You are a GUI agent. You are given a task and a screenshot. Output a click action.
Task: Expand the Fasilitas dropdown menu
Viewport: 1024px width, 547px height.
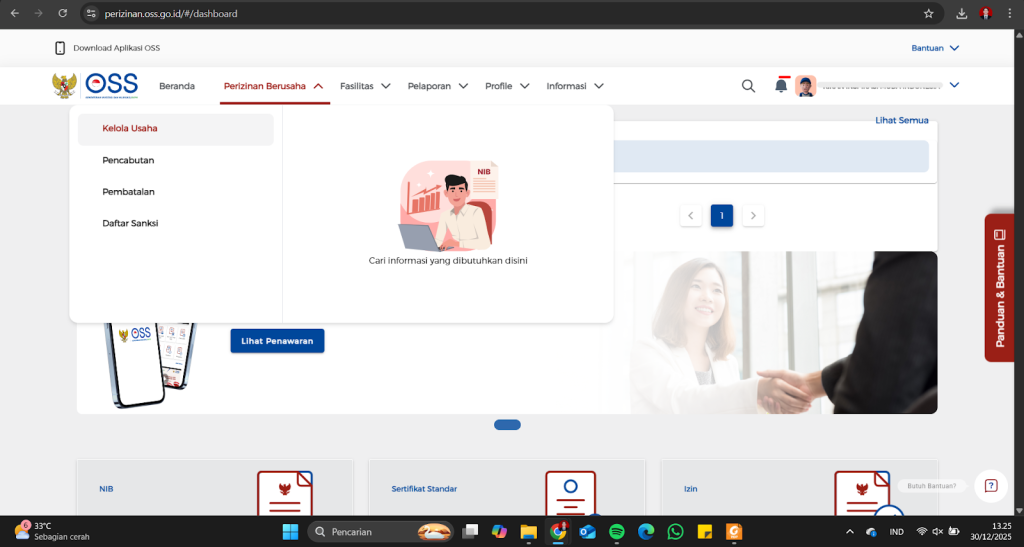click(x=365, y=86)
